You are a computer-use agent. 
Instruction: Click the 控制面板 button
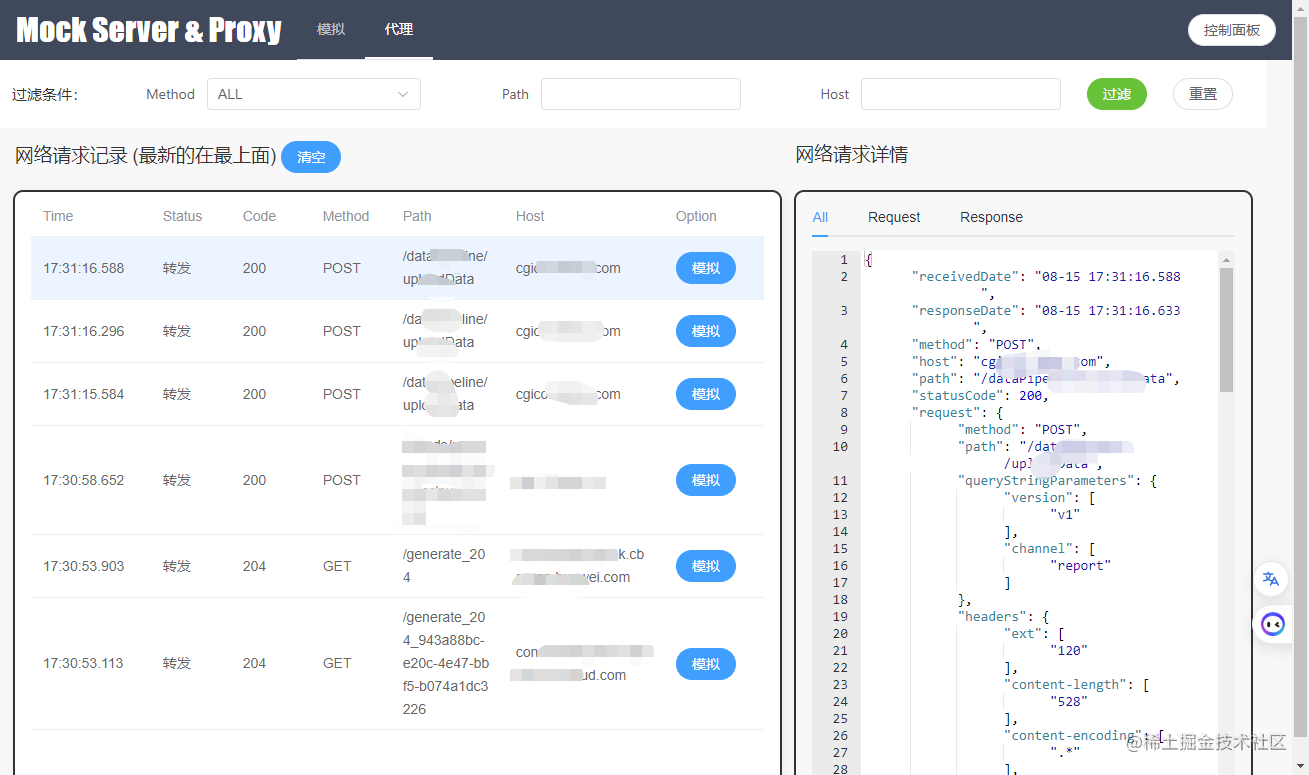pos(1232,30)
